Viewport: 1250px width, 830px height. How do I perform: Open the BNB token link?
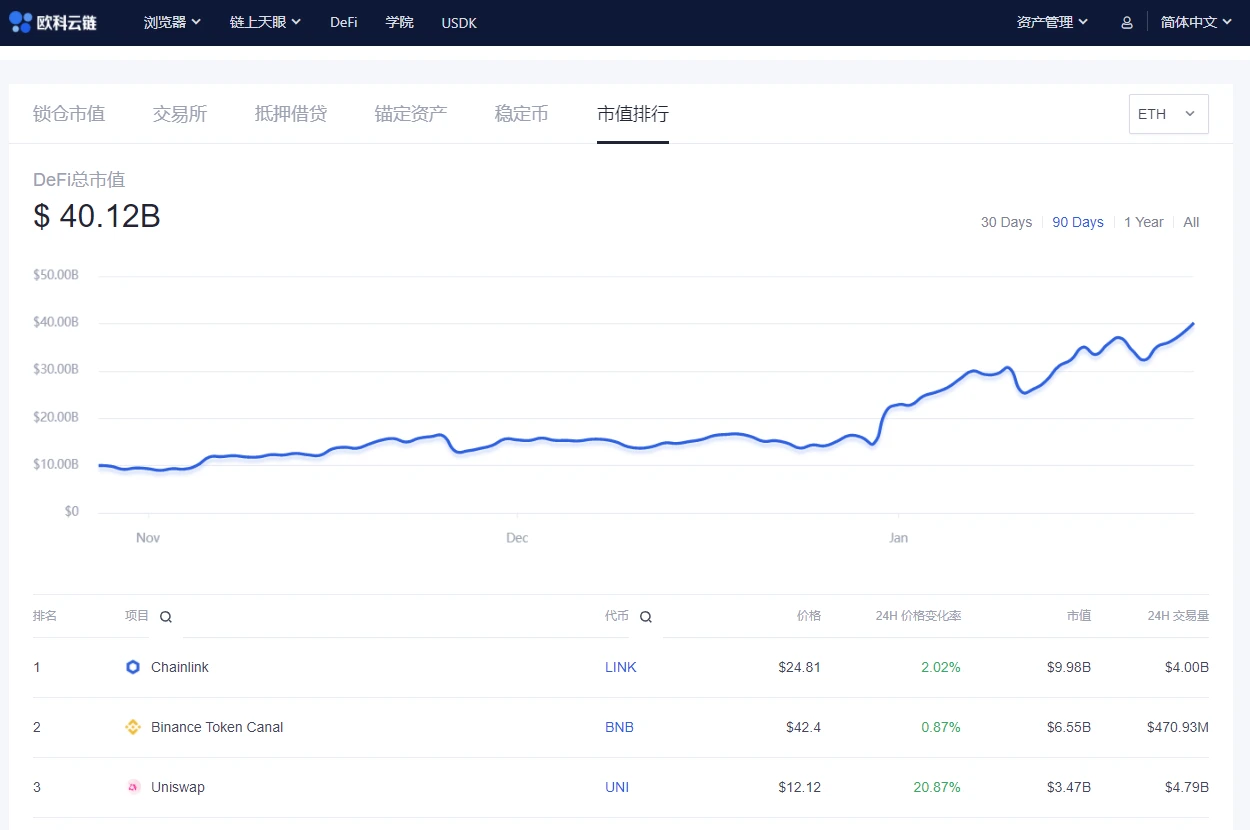point(619,727)
